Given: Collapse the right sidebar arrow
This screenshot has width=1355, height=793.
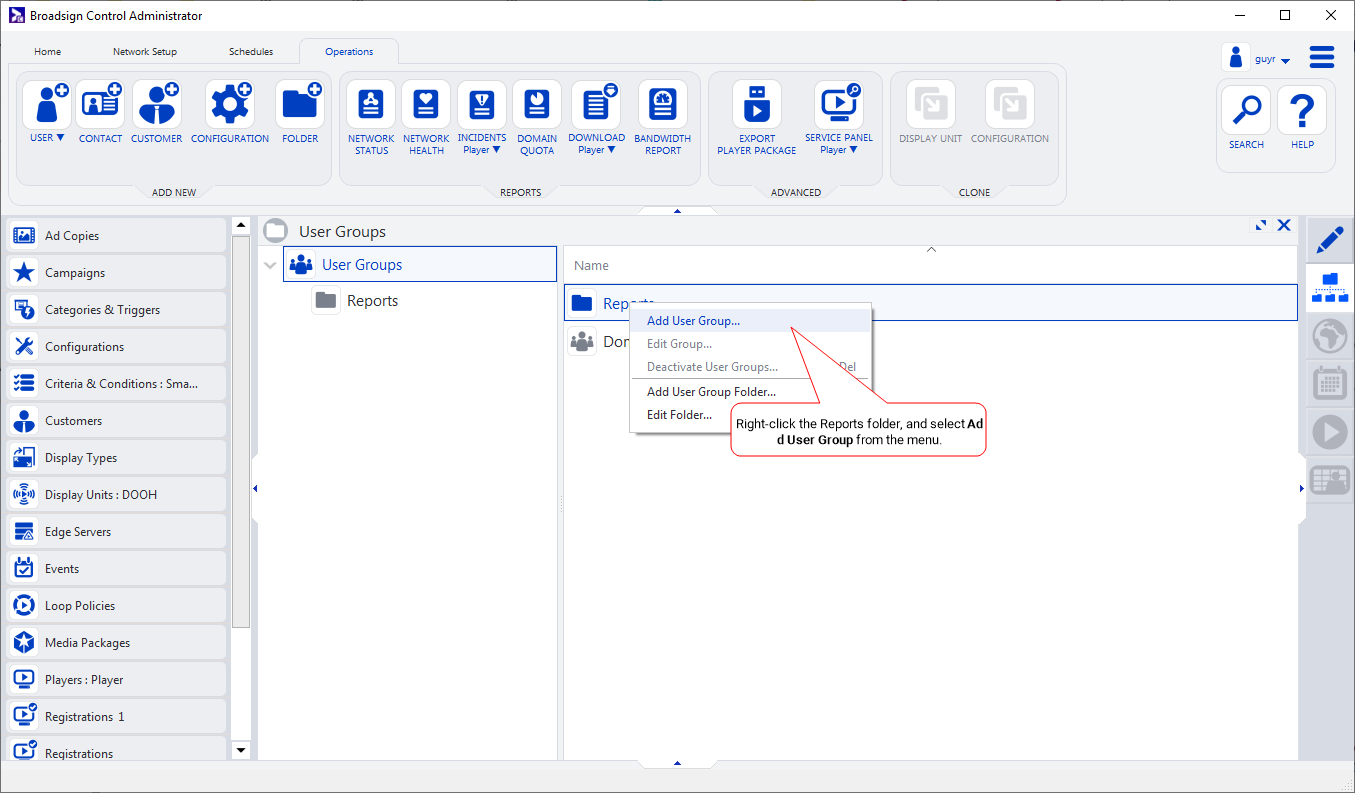Looking at the screenshot, I should [1301, 489].
